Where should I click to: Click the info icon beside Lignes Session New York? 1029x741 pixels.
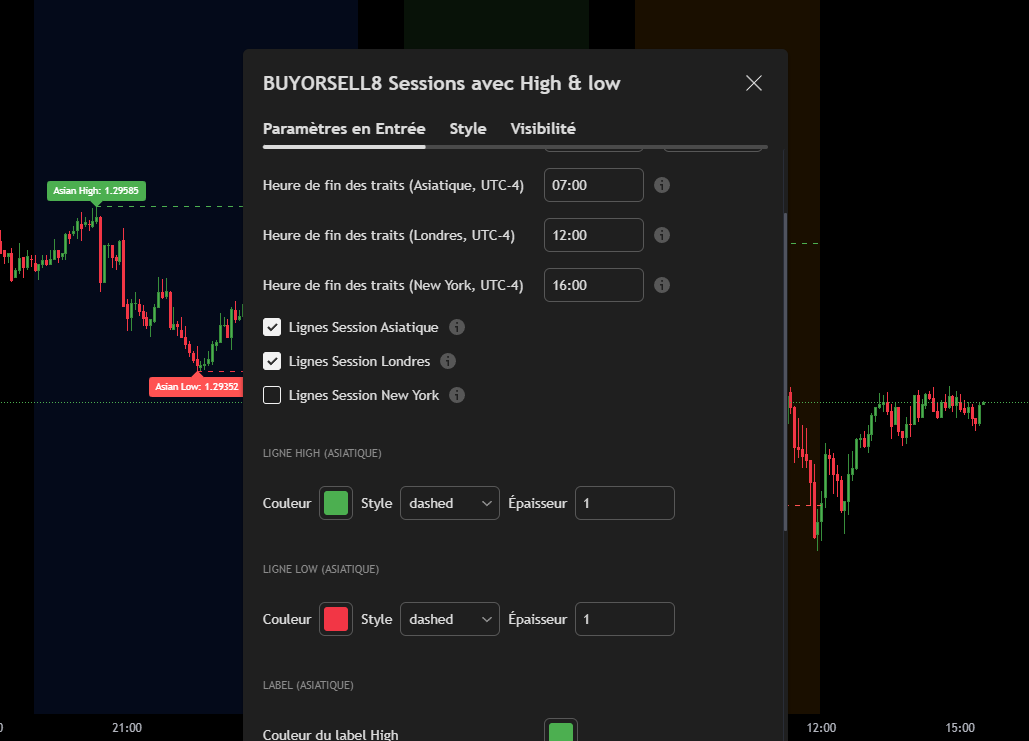pyautogui.click(x=457, y=395)
